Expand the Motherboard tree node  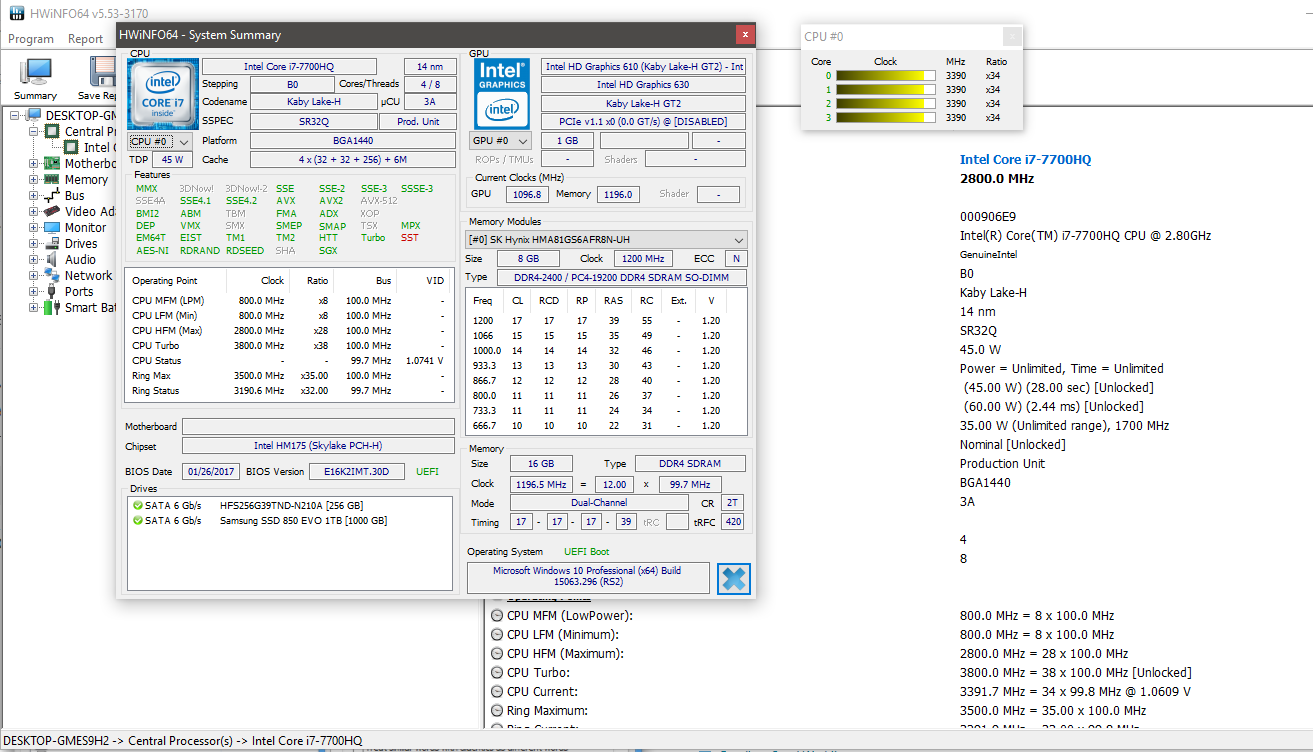[34, 163]
